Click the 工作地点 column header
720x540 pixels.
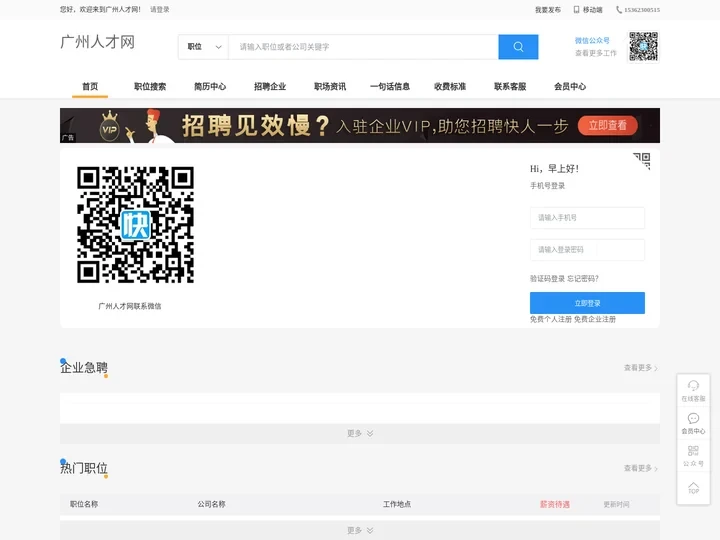click(397, 504)
